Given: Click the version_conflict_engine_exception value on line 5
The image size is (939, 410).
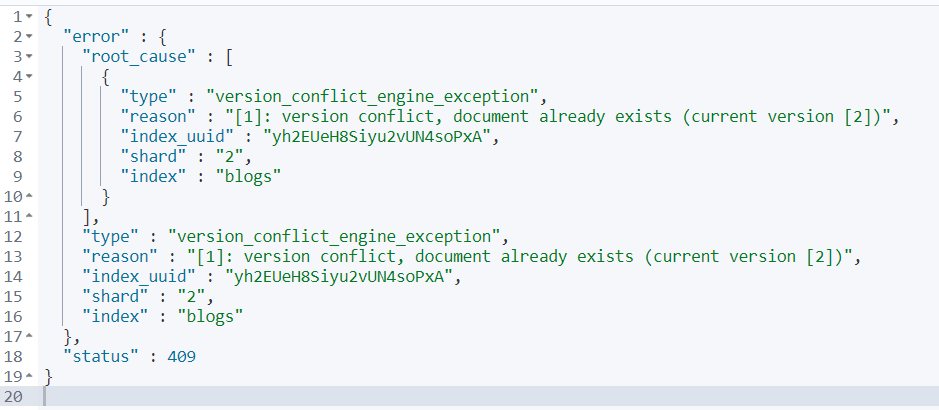Looking at the screenshot, I should click(372, 96).
